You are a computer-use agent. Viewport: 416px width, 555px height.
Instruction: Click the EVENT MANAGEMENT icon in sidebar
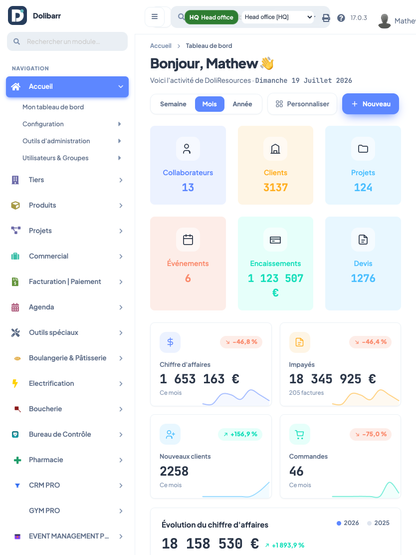(17, 536)
